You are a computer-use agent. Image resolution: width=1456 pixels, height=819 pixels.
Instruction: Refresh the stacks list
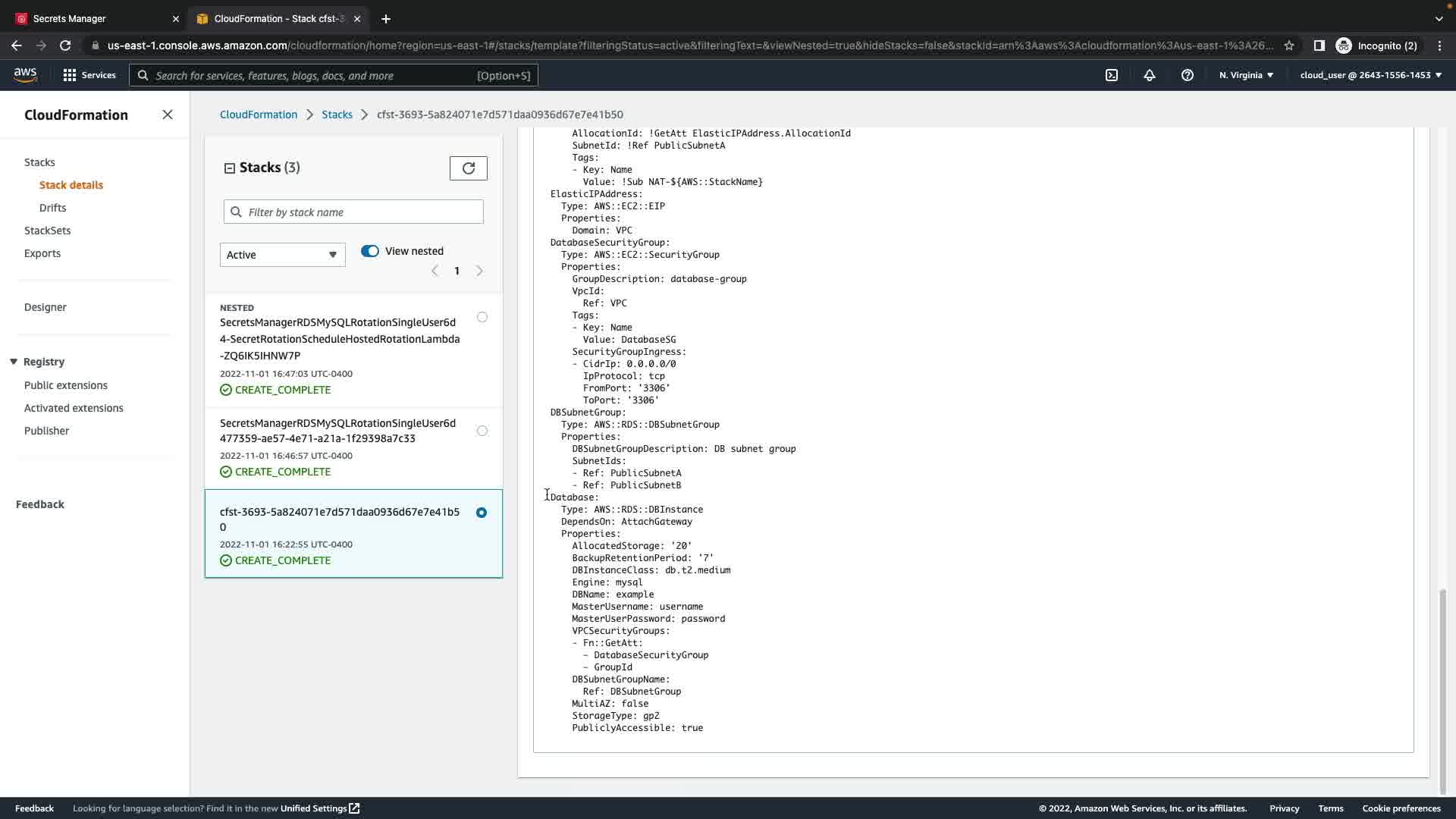[x=468, y=168]
